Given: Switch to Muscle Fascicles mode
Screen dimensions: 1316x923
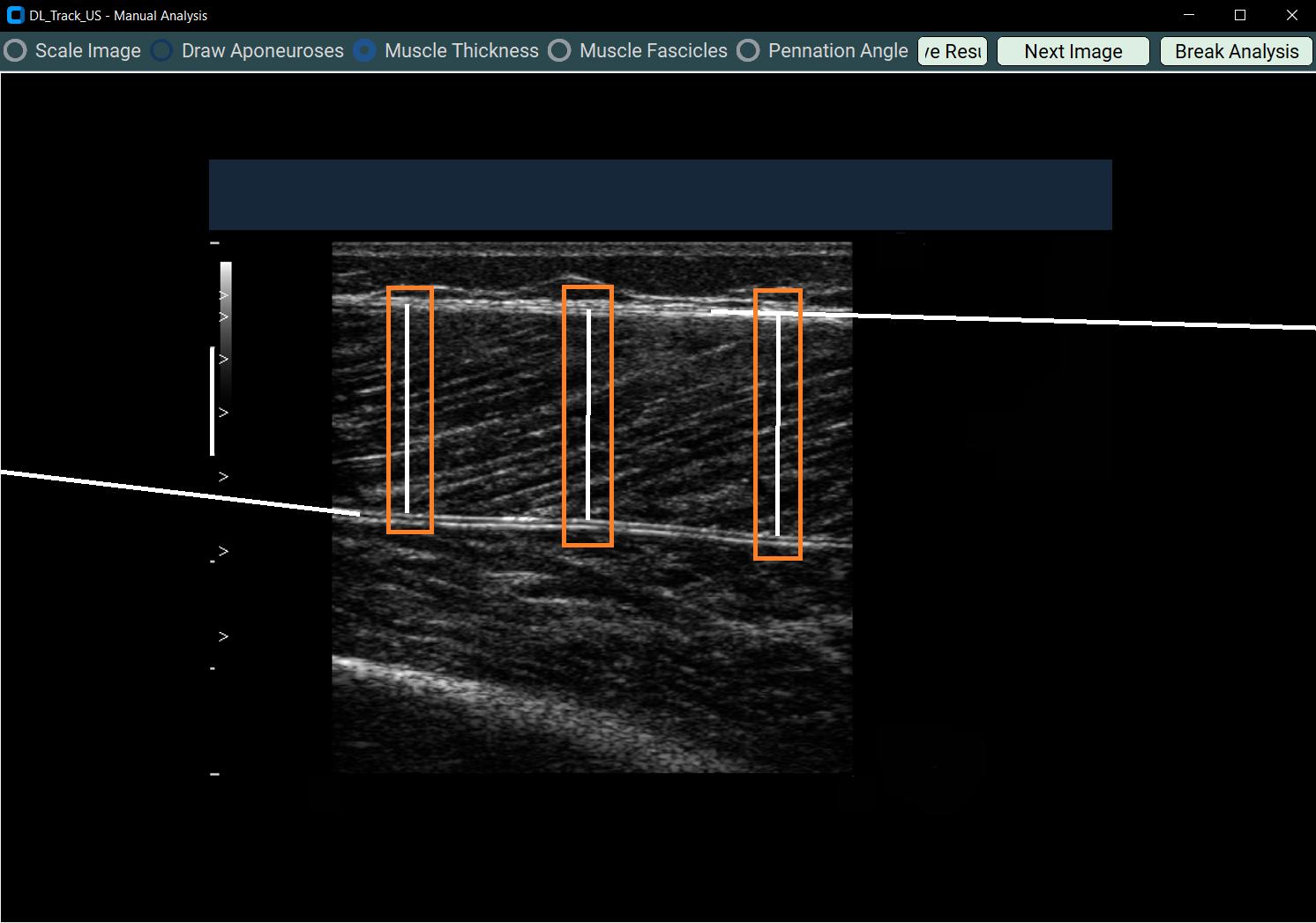Looking at the screenshot, I should tap(559, 51).
